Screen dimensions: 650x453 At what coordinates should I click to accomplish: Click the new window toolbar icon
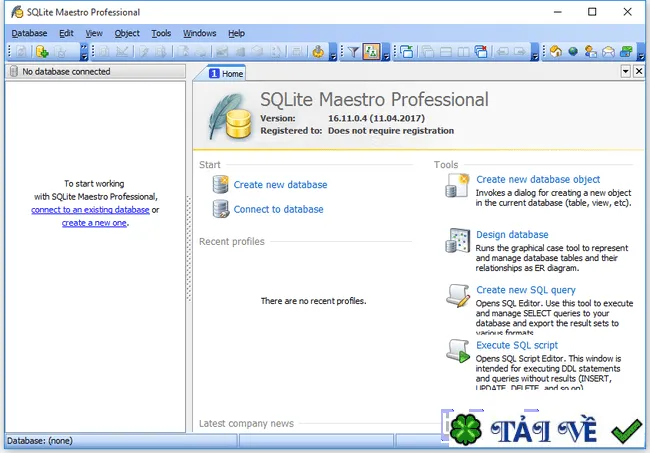click(x=407, y=52)
